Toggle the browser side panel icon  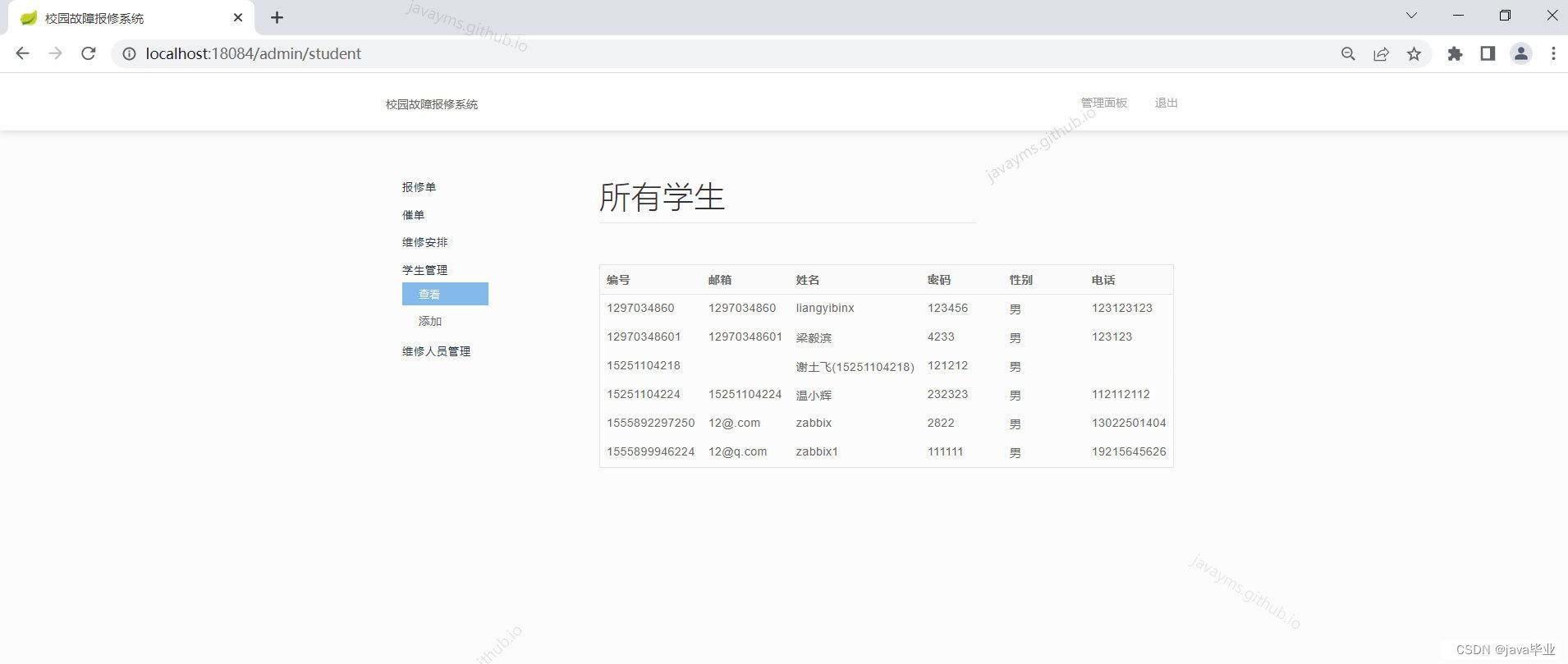pos(1488,53)
